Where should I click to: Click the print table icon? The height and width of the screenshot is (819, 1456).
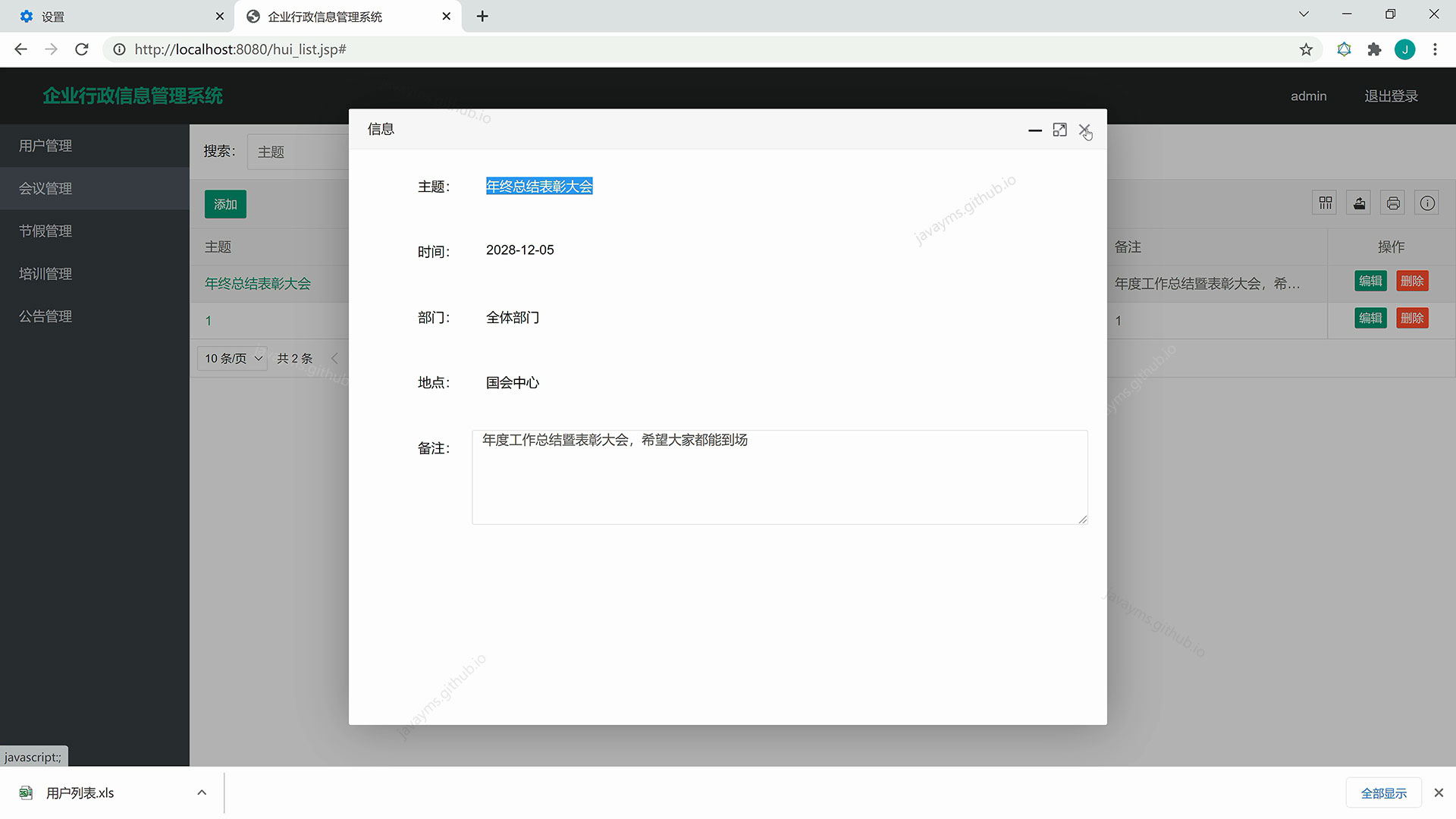(1393, 203)
